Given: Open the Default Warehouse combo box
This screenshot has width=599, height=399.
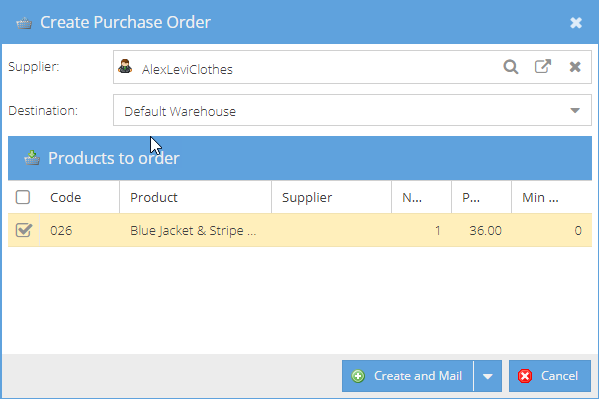Looking at the screenshot, I should [352, 110].
